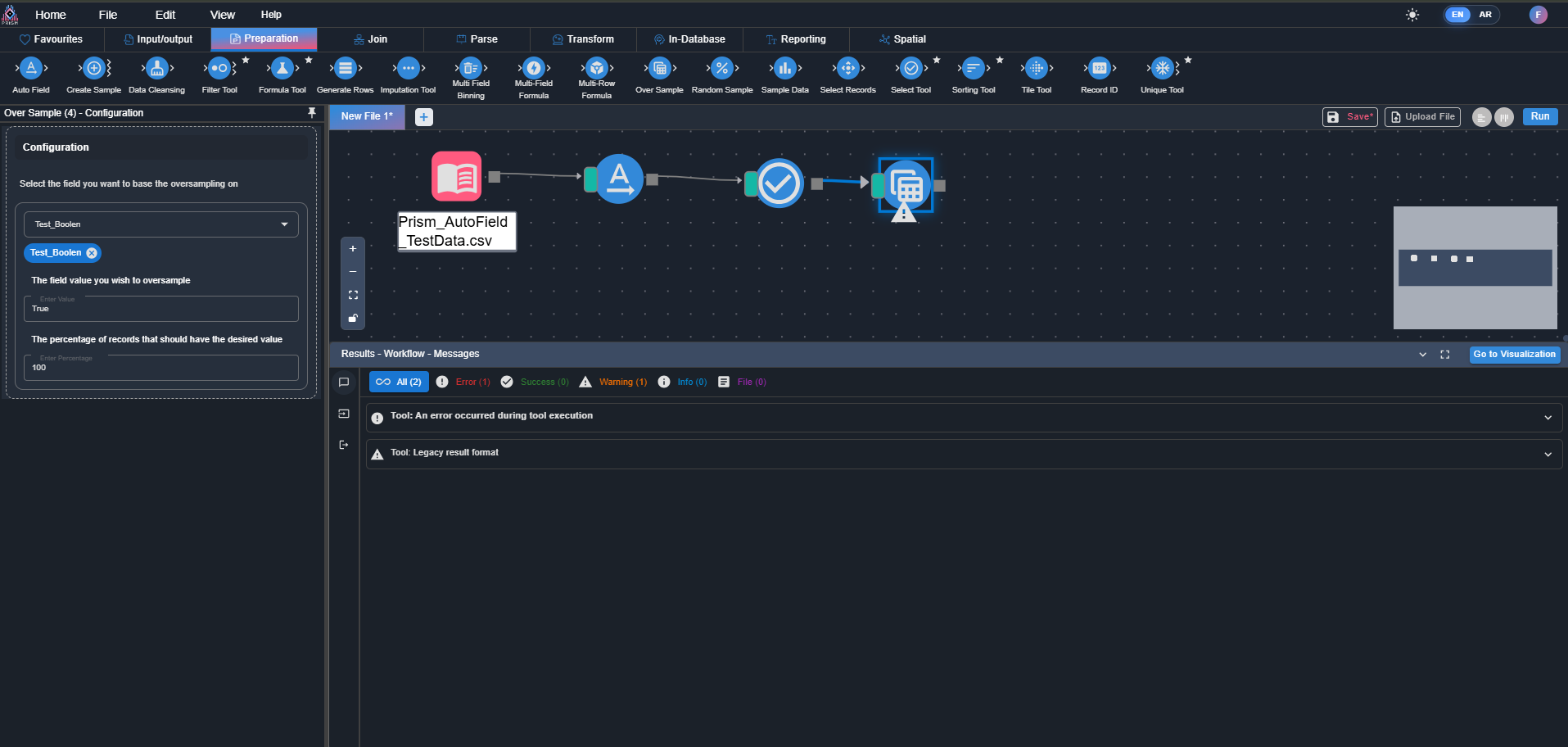Open the Transform tab
The image size is (1568, 747).
tap(583, 39)
